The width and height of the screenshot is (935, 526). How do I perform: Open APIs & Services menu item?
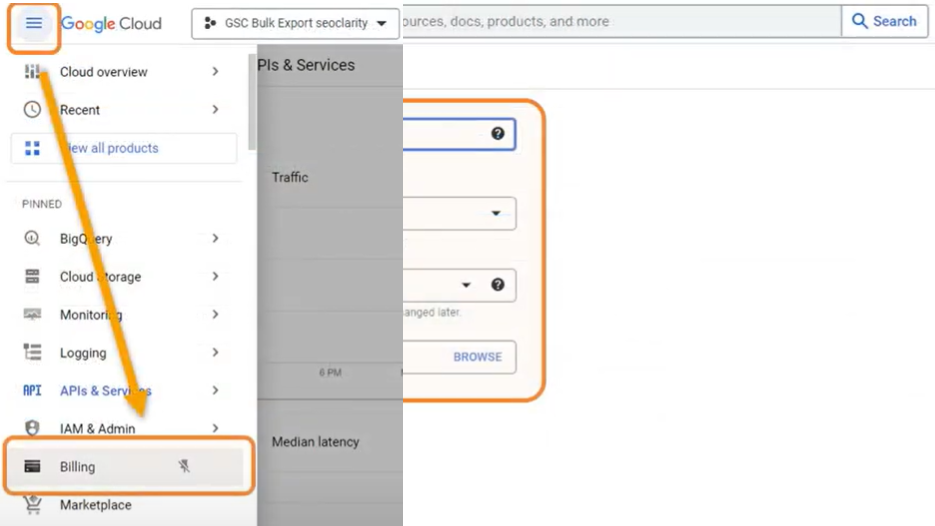(105, 391)
